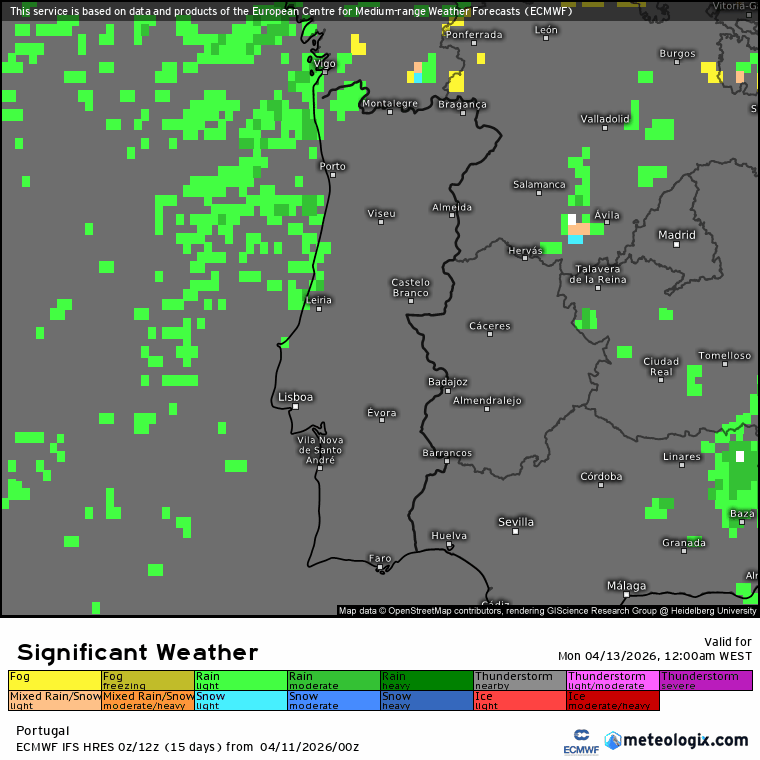Click the Portugal region label
This screenshot has height=760, width=760.
coord(43,730)
